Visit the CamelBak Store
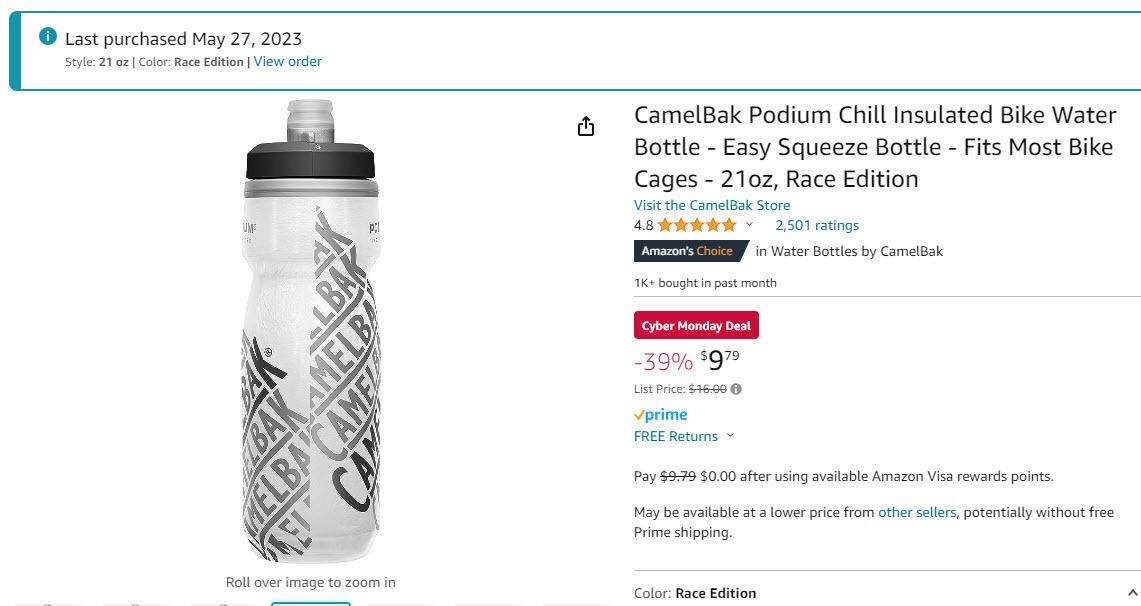The width and height of the screenshot is (1141, 606). click(x=712, y=205)
